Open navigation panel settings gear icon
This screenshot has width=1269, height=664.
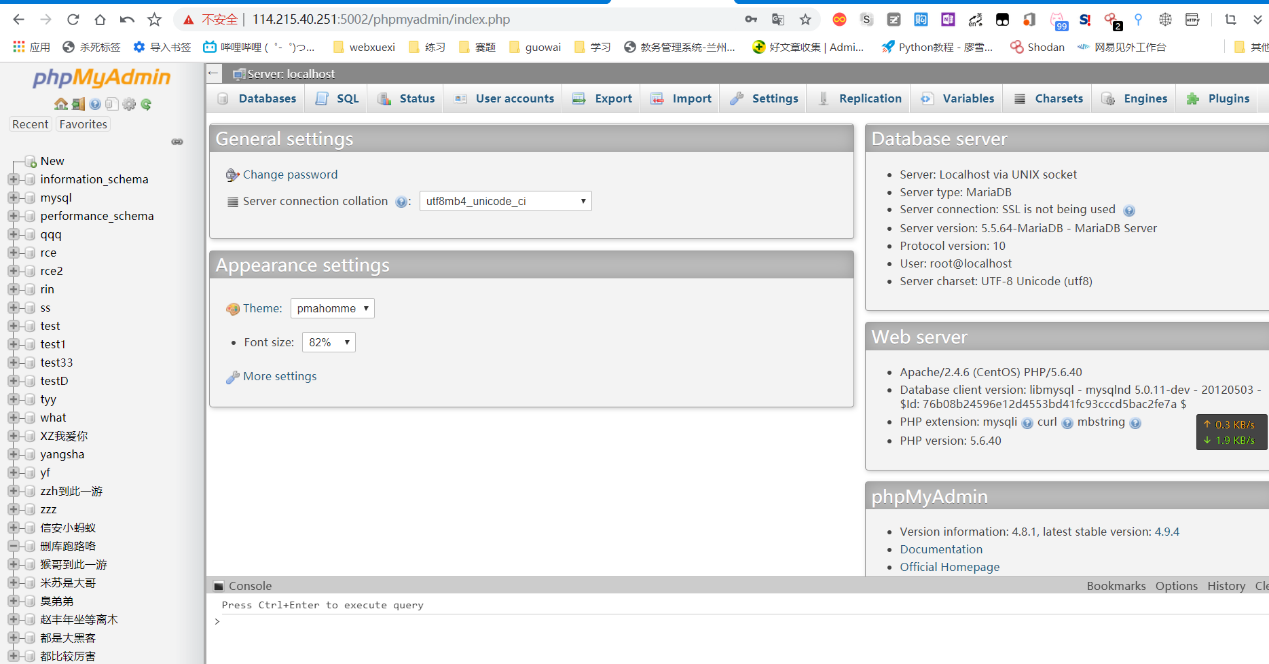coord(129,104)
